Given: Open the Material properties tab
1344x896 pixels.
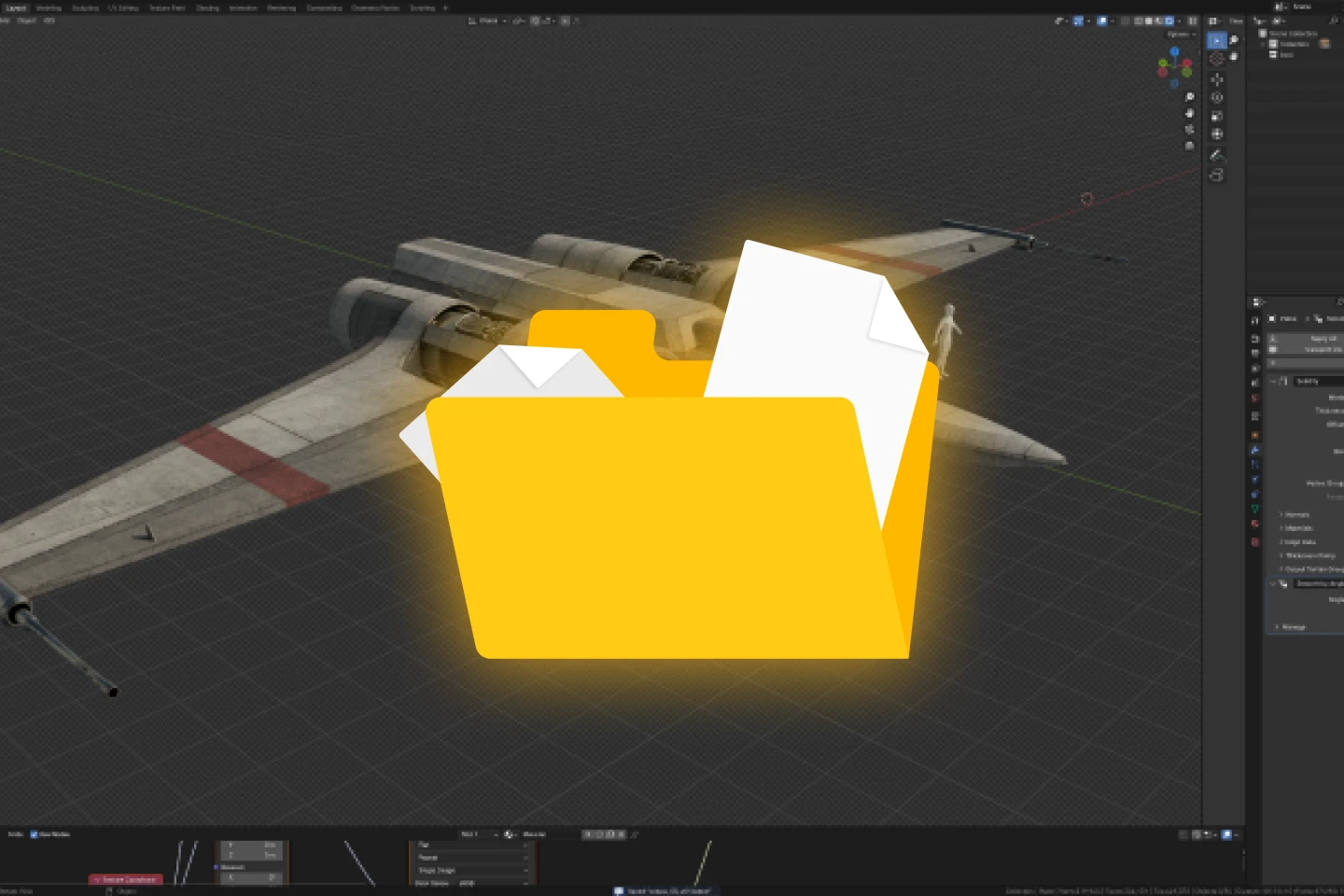Looking at the screenshot, I should [1255, 525].
